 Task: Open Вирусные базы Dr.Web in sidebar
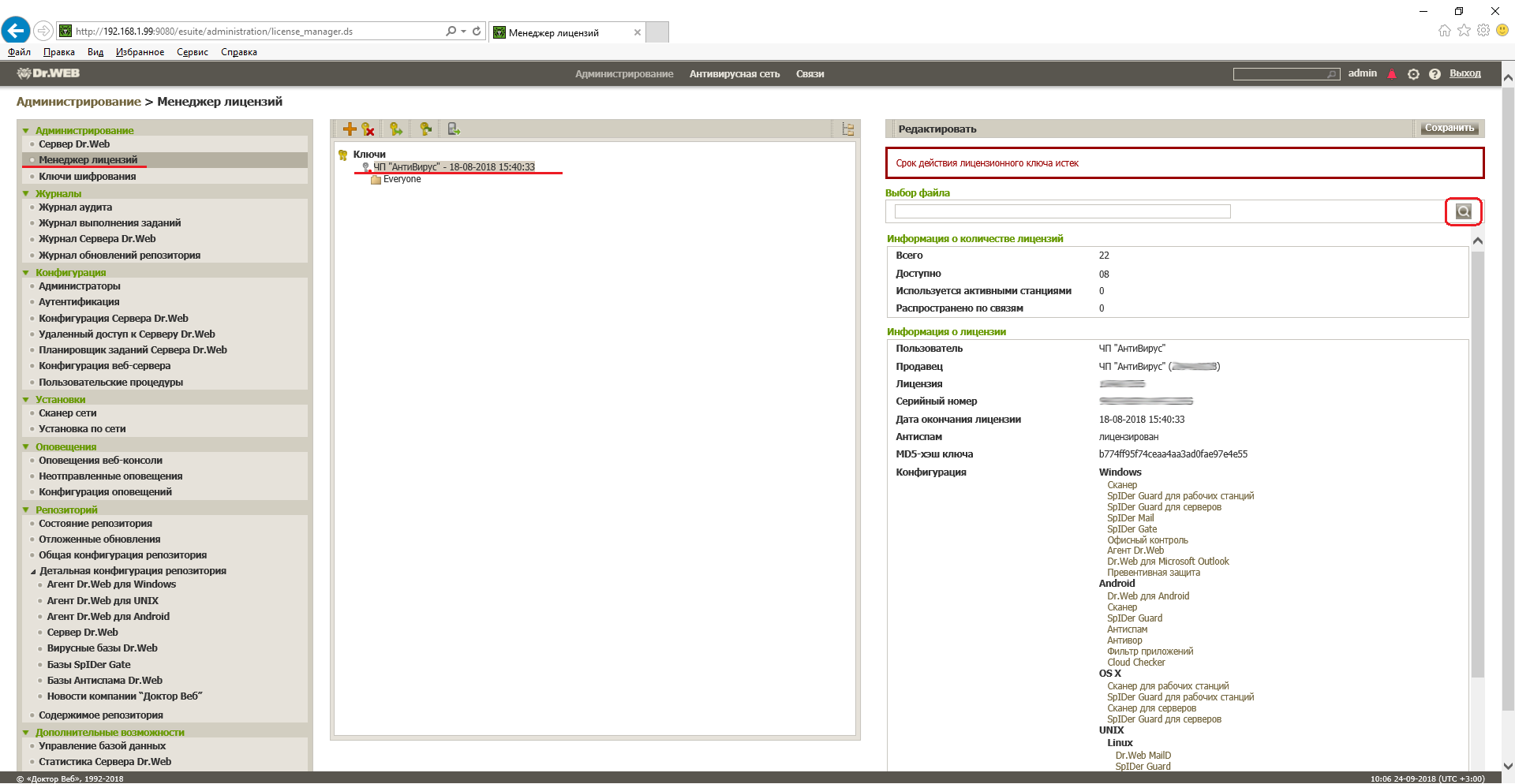tap(103, 648)
